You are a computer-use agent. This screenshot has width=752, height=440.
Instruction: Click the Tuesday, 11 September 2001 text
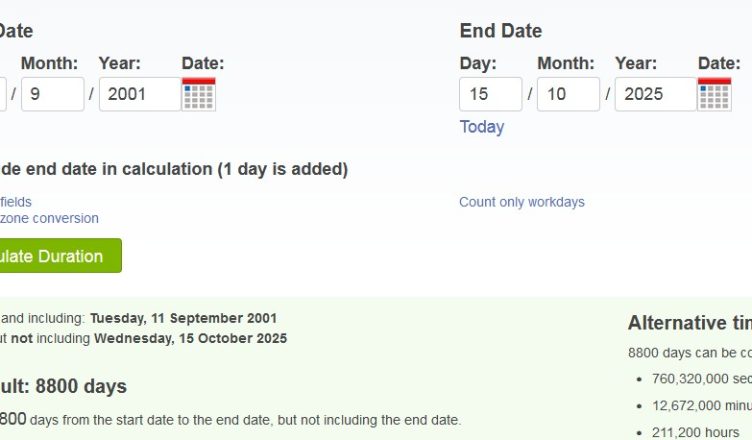183,318
